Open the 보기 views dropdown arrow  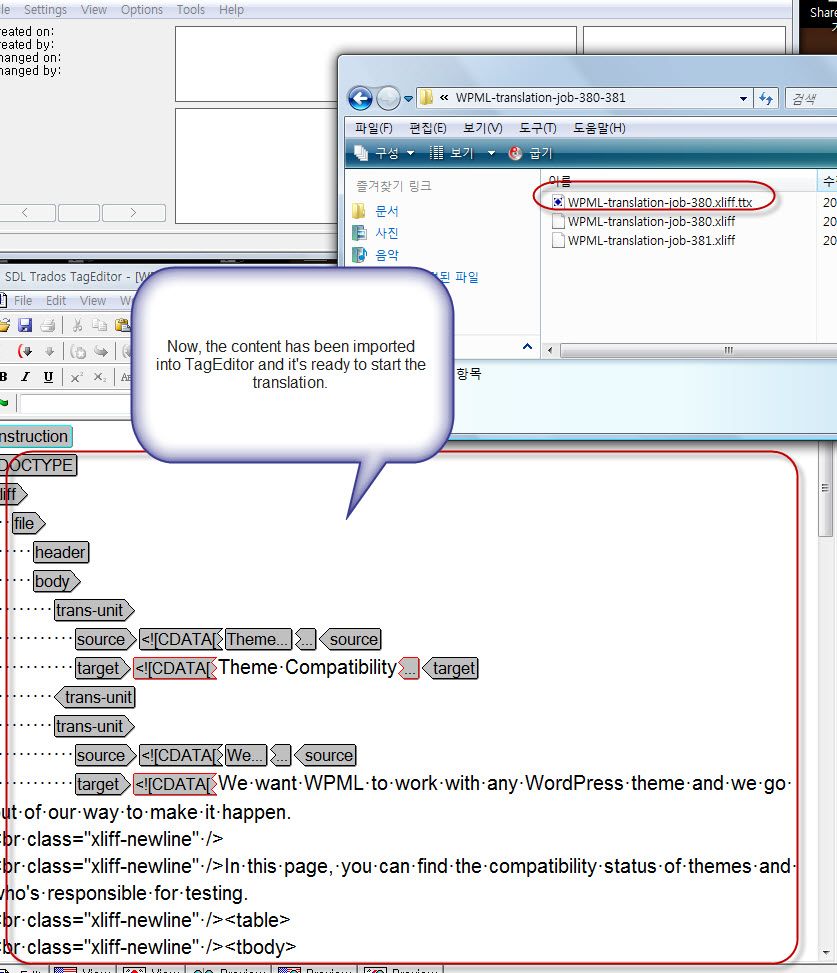click(491, 153)
